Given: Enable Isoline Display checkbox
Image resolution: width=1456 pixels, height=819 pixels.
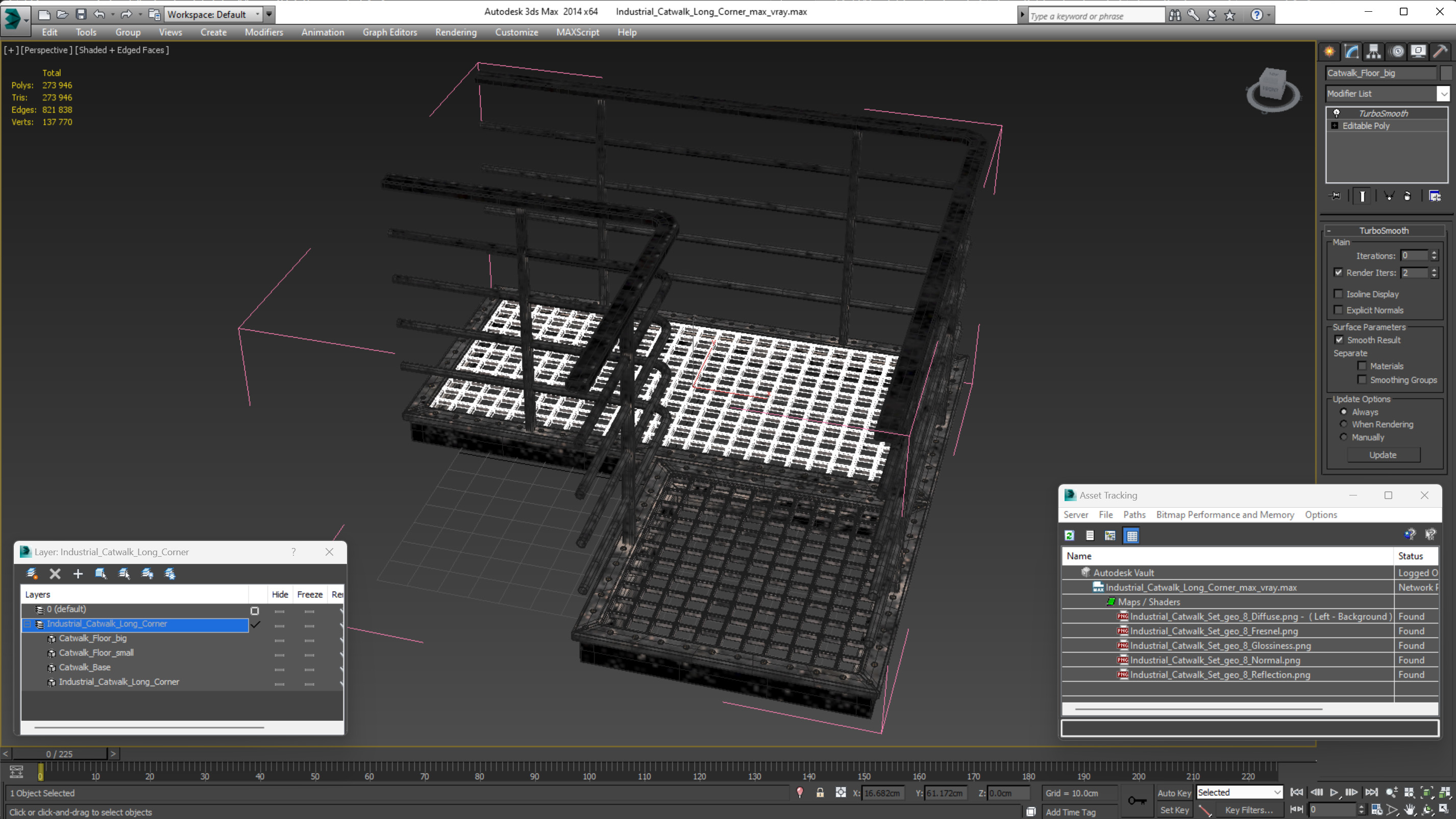Looking at the screenshot, I should [x=1339, y=294].
